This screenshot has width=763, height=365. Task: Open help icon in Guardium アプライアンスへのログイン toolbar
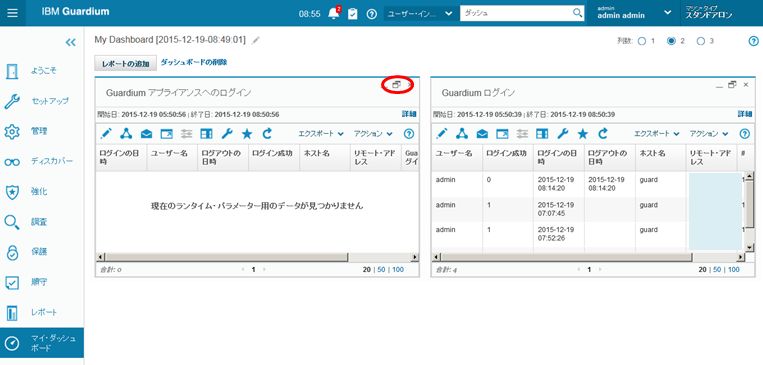pyautogui.click(x=409, y=134)
